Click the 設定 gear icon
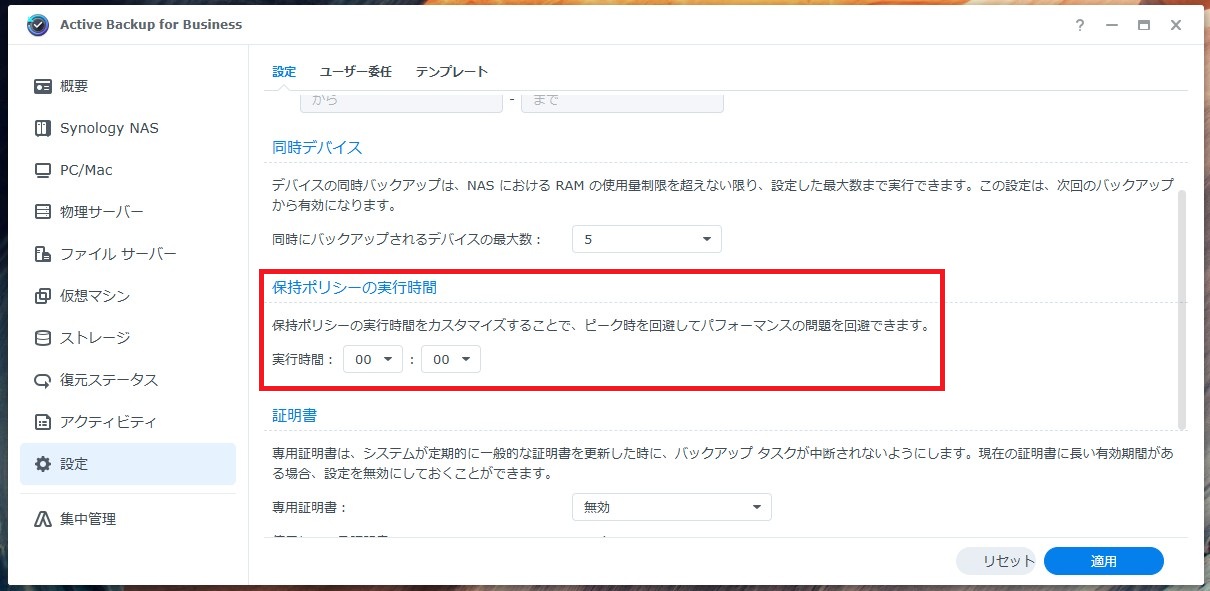The width and height of the screenshot is (1210, 591). pyautogui.click(x=43, y=464)
